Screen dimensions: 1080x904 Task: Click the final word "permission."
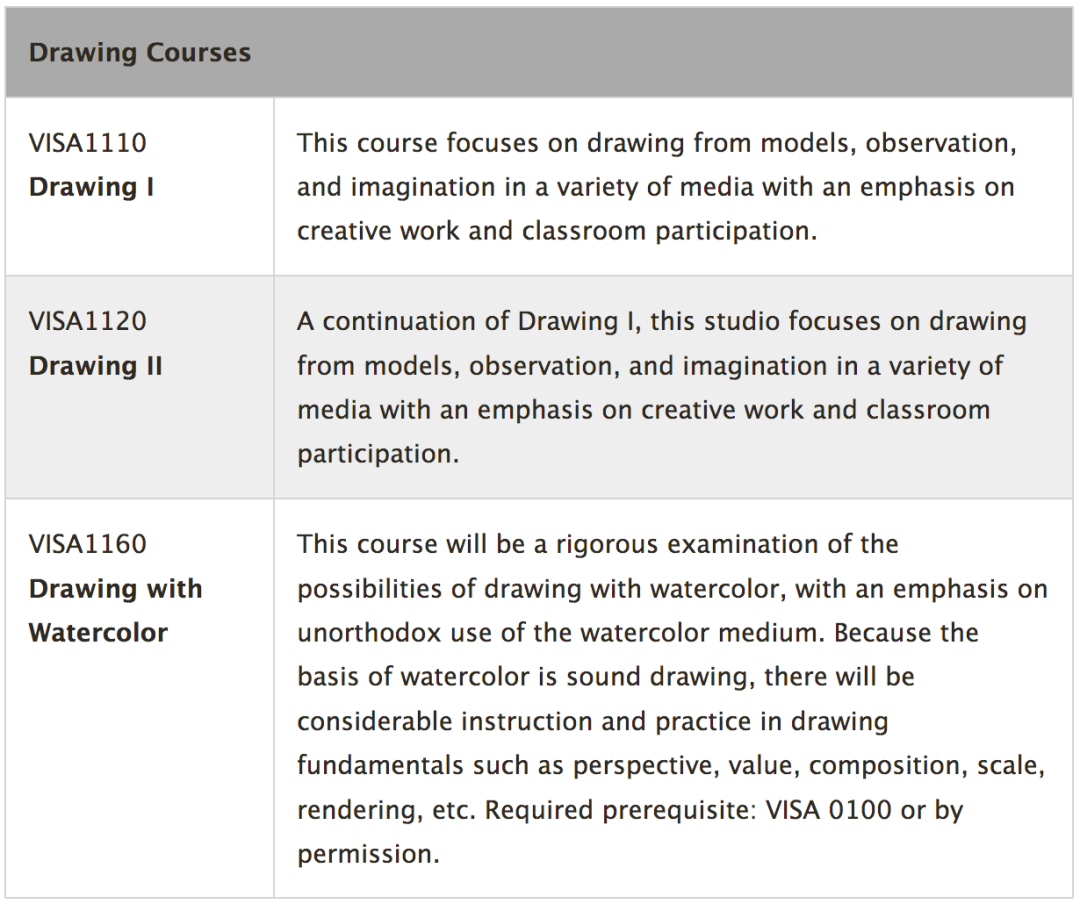368,853
